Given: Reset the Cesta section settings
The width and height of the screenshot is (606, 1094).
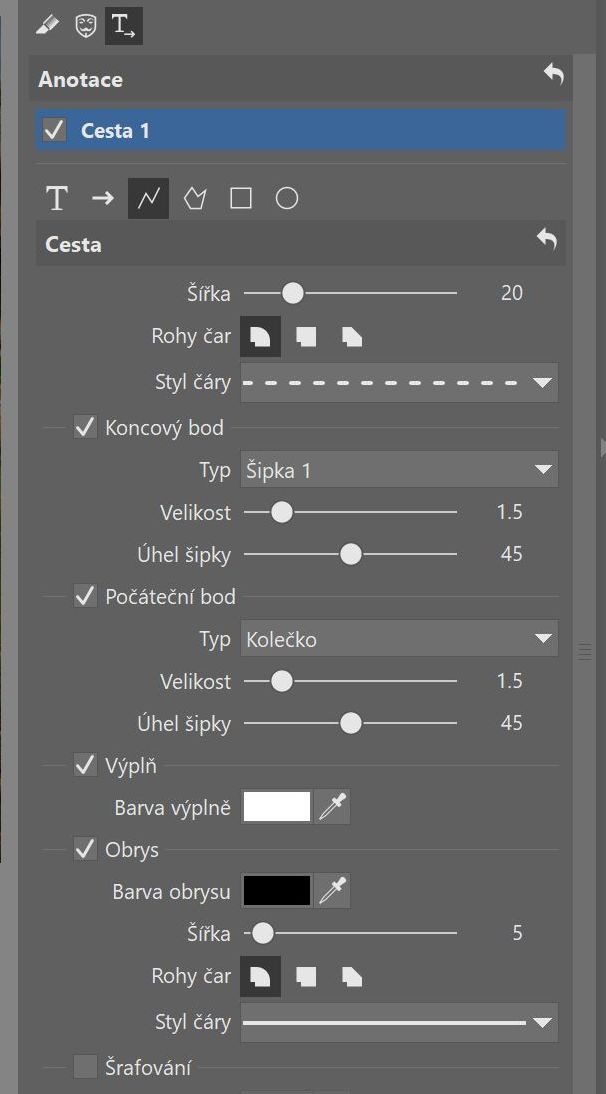Looking at the screenshot, I should (x=547, y=241).
